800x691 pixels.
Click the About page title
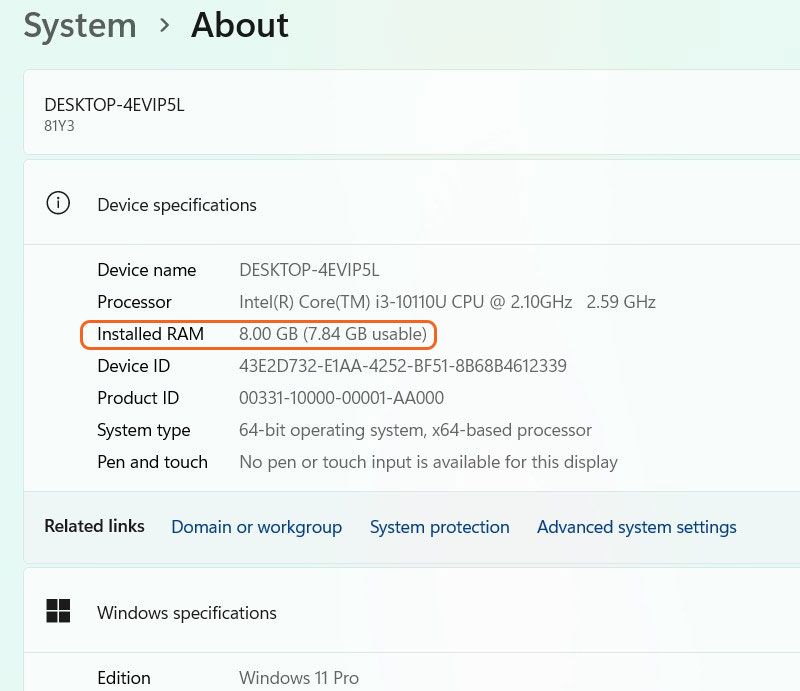pos(240,26)
